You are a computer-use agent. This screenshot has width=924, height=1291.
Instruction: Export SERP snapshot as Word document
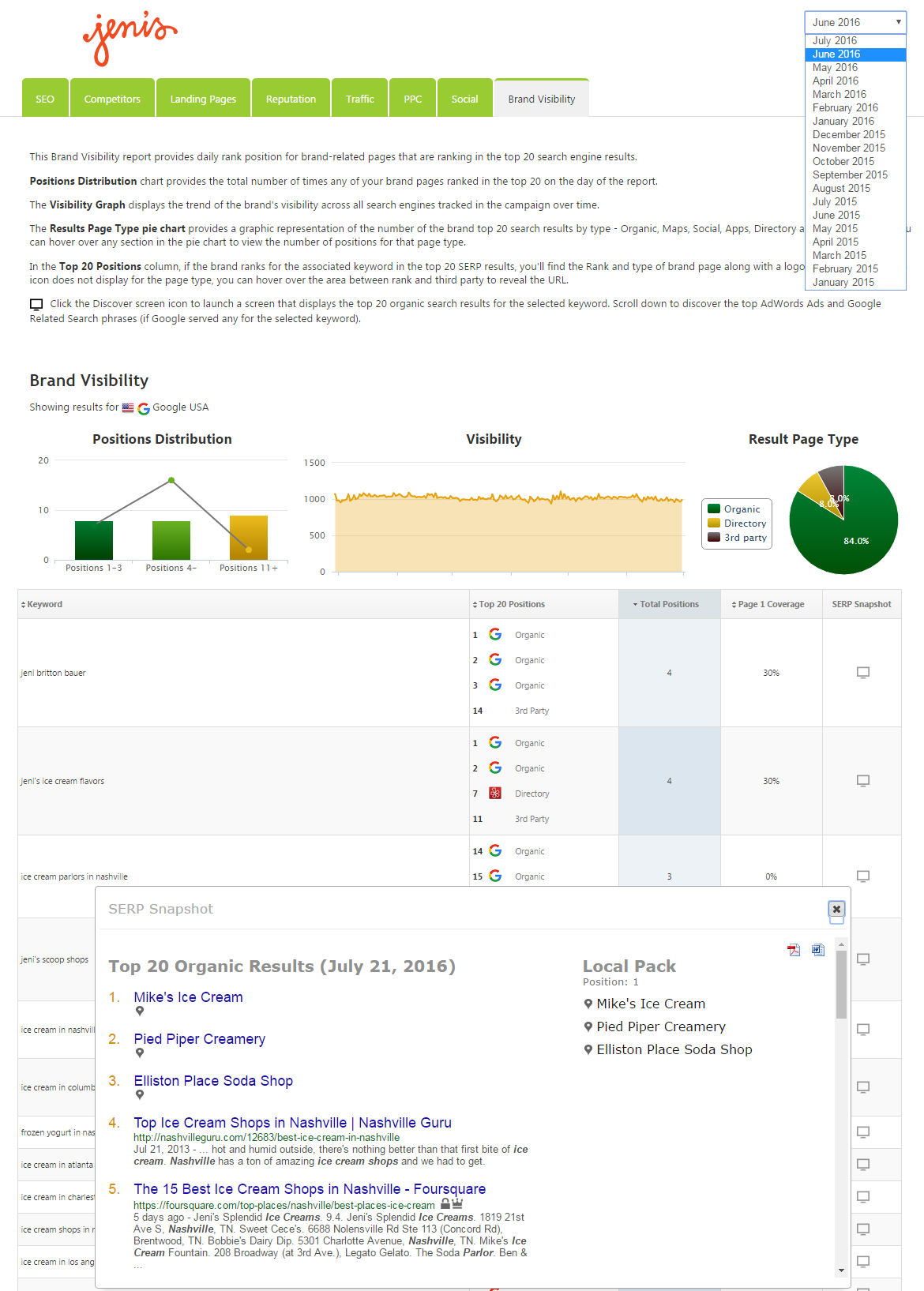[817, 950]
